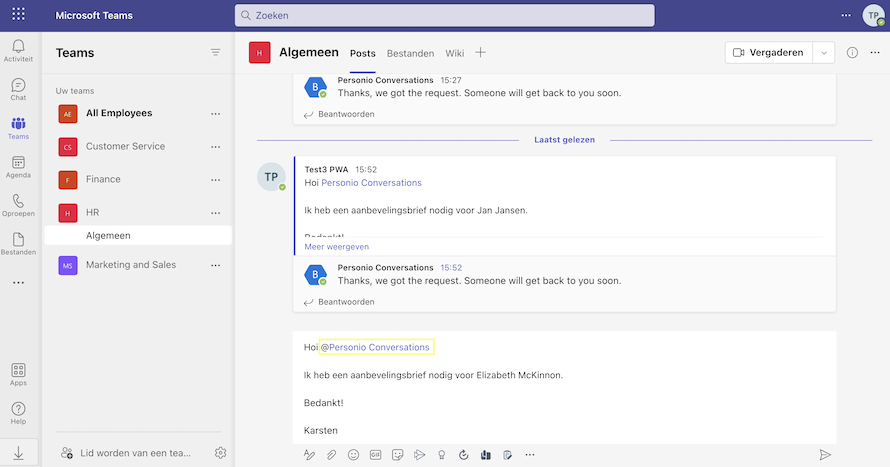
Task: Open Chat in the left rail
Action: pyautogui.click(x=18, y=89)
